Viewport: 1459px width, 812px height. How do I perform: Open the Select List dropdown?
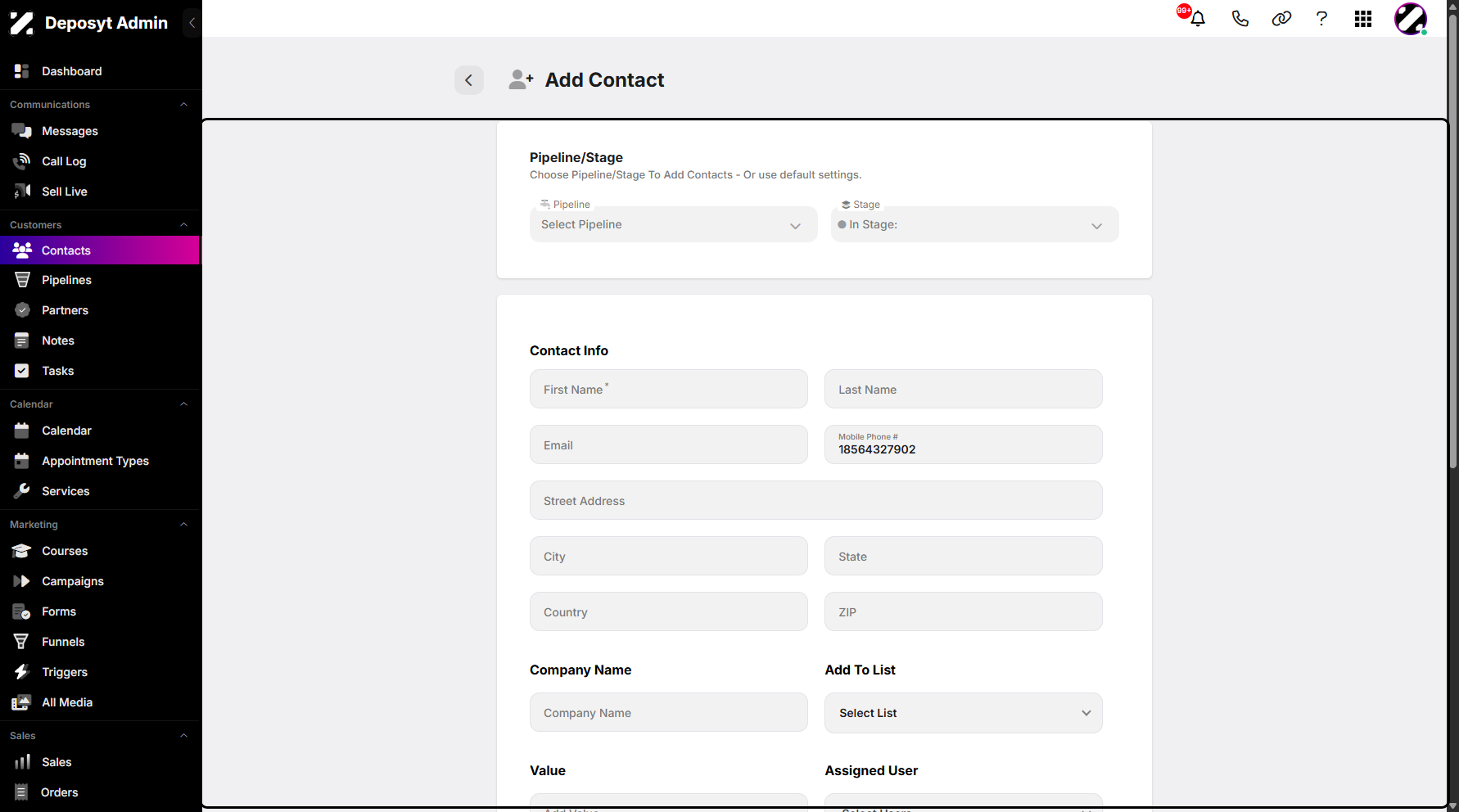point(964,713)
